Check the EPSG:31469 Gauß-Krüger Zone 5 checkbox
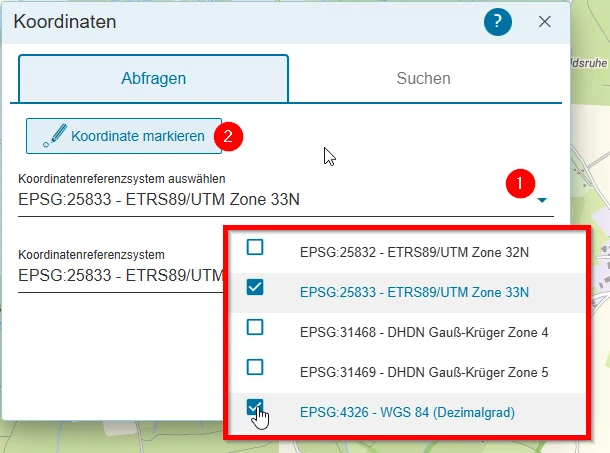The image size is (610, 453). [x=255, y=367]
